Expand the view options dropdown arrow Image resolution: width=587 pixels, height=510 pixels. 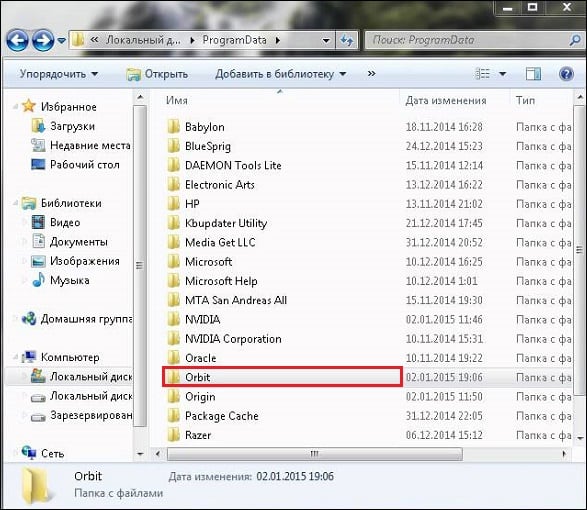point(503,74)
